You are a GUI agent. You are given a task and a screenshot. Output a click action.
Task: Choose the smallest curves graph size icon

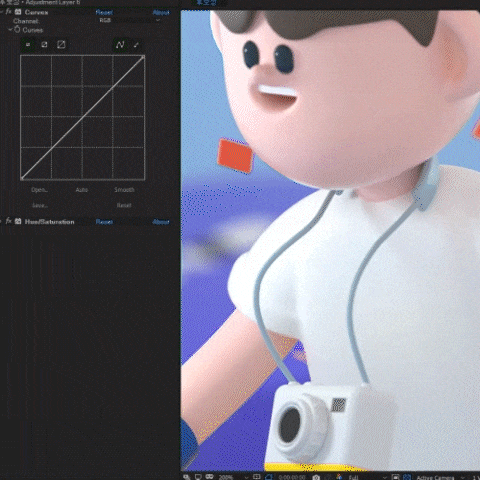pyautogui.click(x=28, y=45)
